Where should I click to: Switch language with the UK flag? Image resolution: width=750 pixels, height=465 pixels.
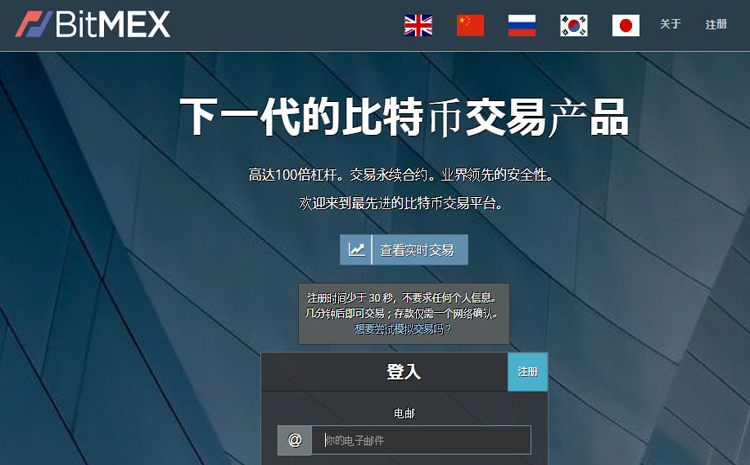[418, 25]
